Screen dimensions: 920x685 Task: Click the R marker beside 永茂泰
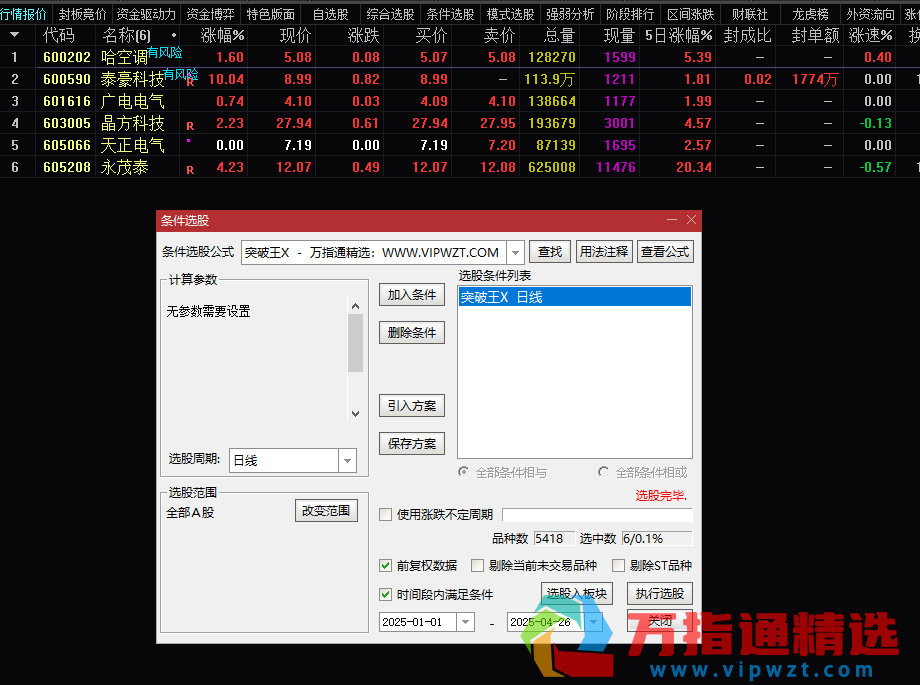pyautogui.click(x=190, y=169)
